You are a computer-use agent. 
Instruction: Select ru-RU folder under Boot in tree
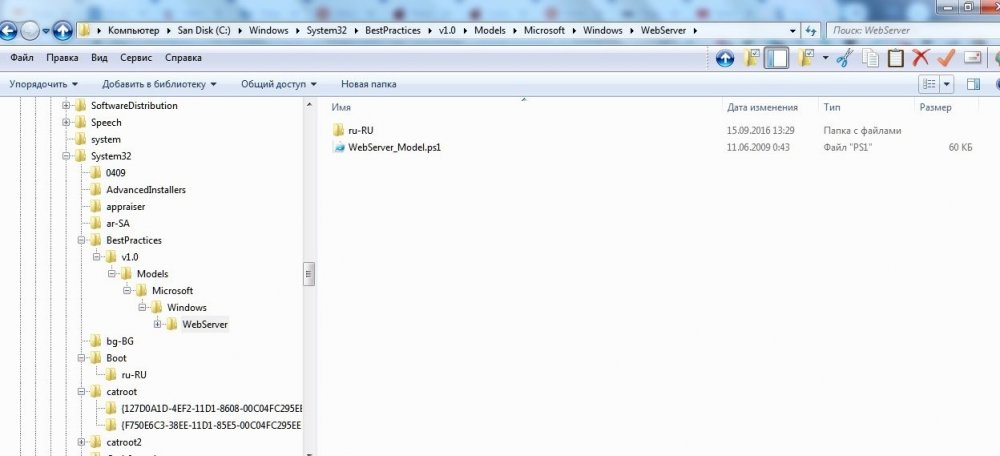[x=134, y=375]
